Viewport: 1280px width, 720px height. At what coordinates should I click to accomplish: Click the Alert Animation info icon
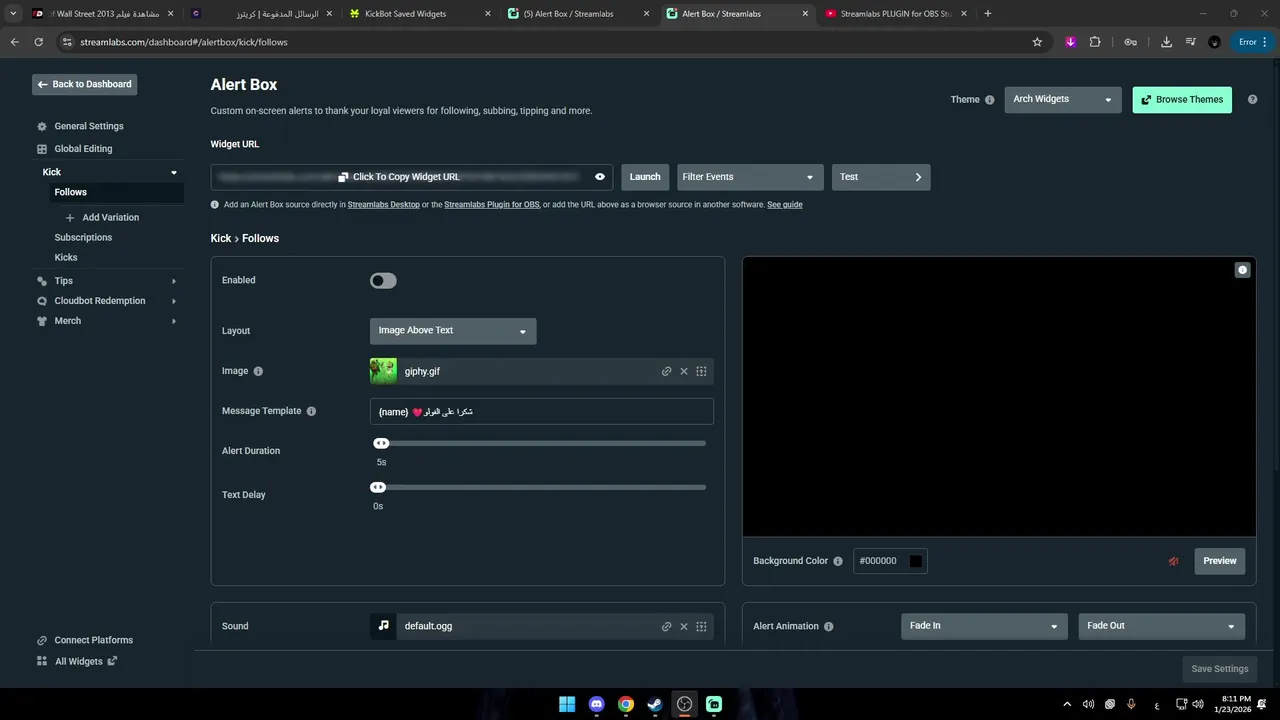click(x=828, y=626)
